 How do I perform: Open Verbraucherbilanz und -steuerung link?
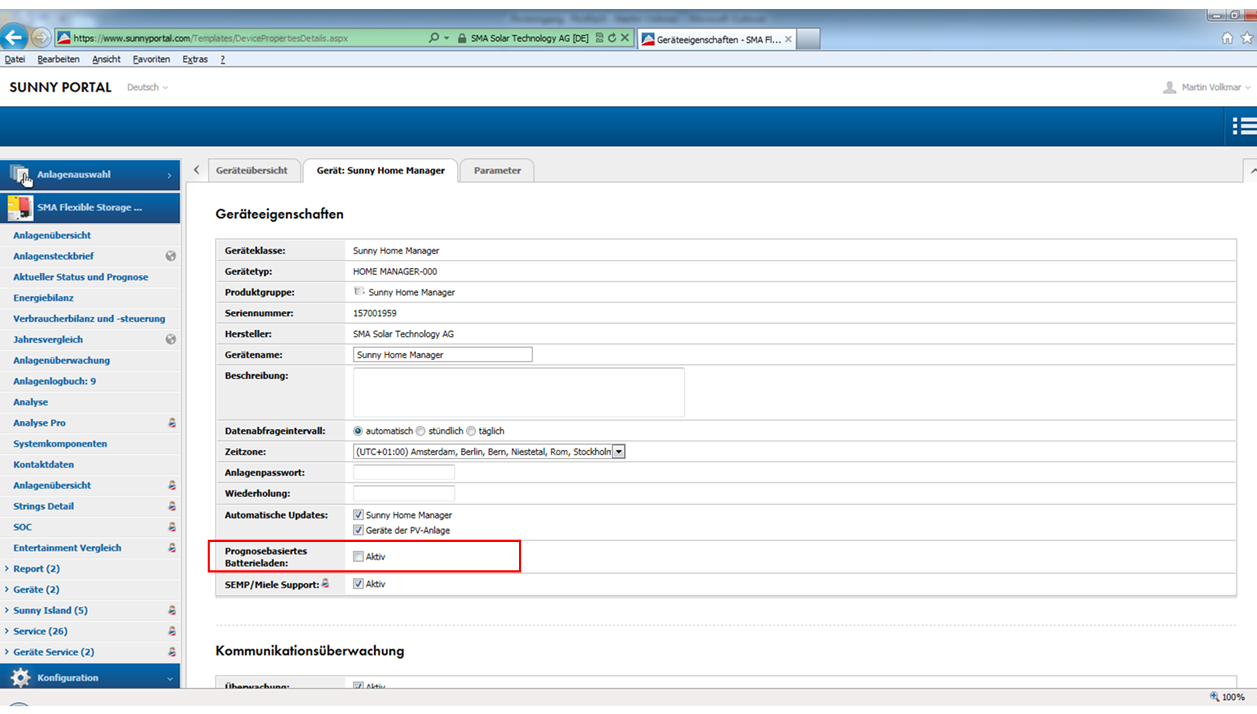coord(89,319)
